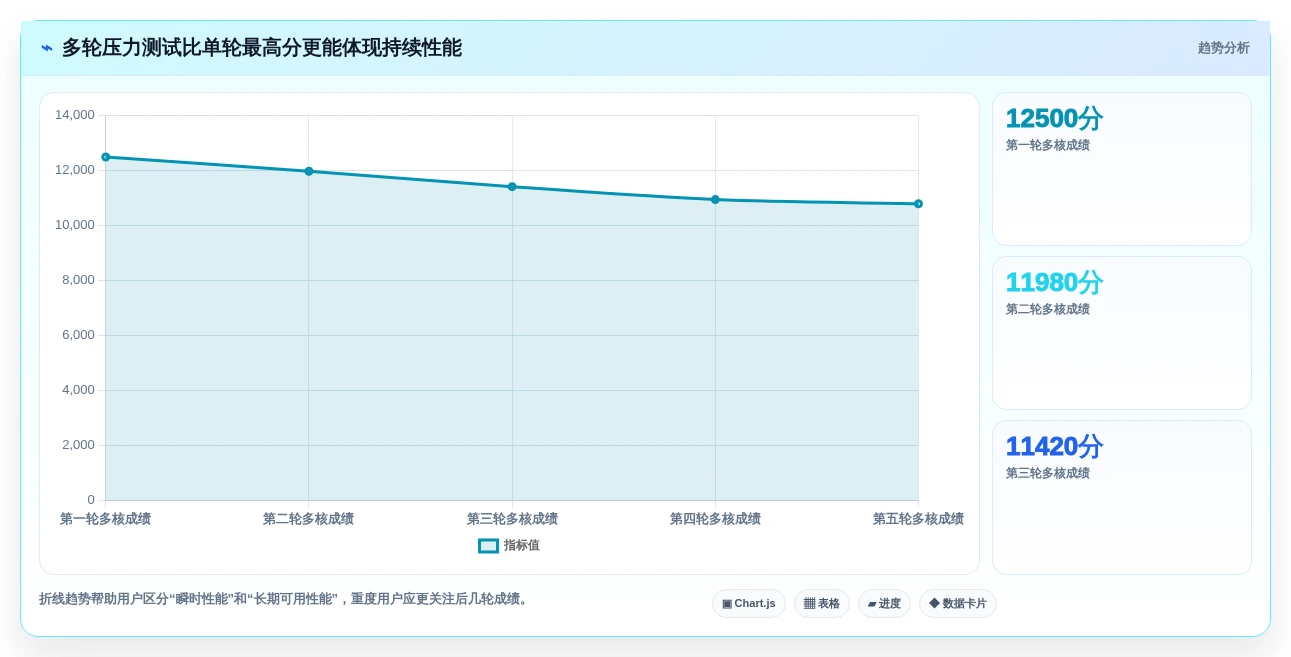Click 第一轮多核成绩 caption in first card
The height and width of the screenshot is (657, 1291).
pyautogui.click(x=1048, y=146)
